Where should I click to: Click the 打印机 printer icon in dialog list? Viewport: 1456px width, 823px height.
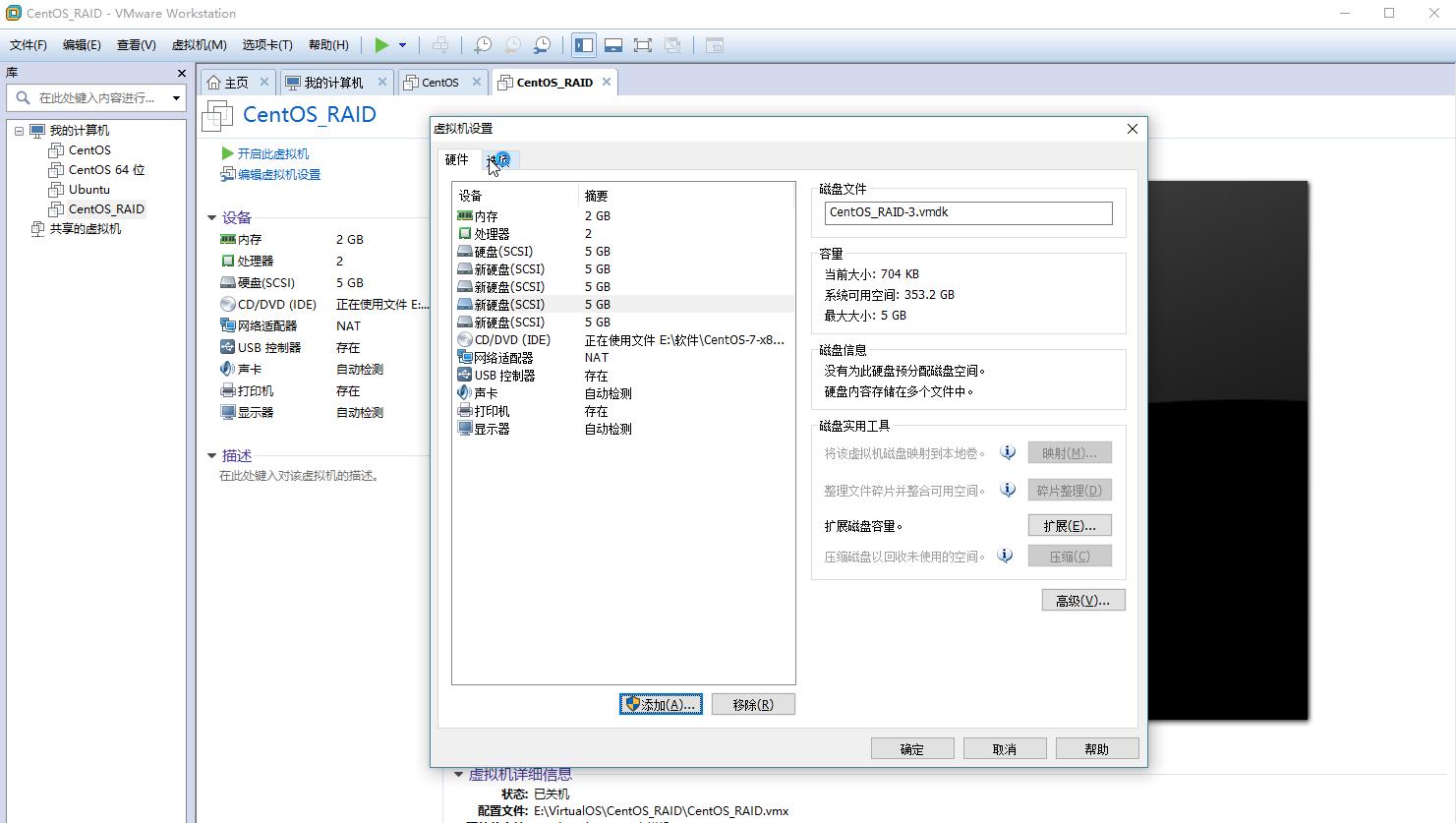pos(465,410)
